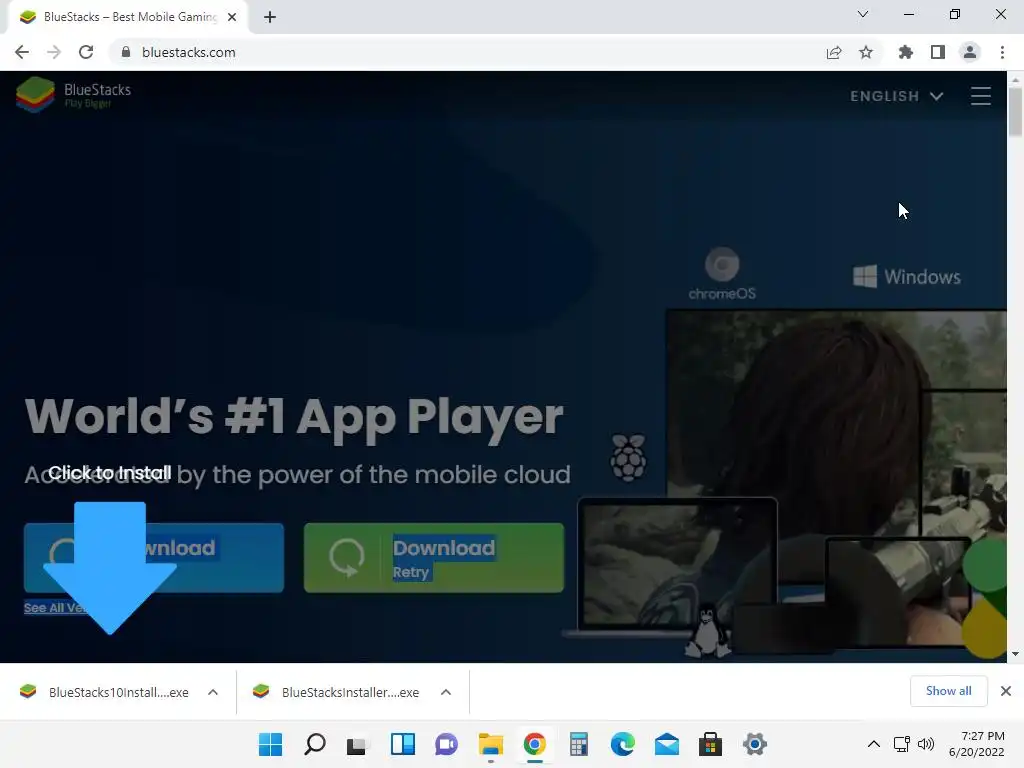Open the volume tray icon
This screenshot has width=1024, height=768.
(925, 744)
